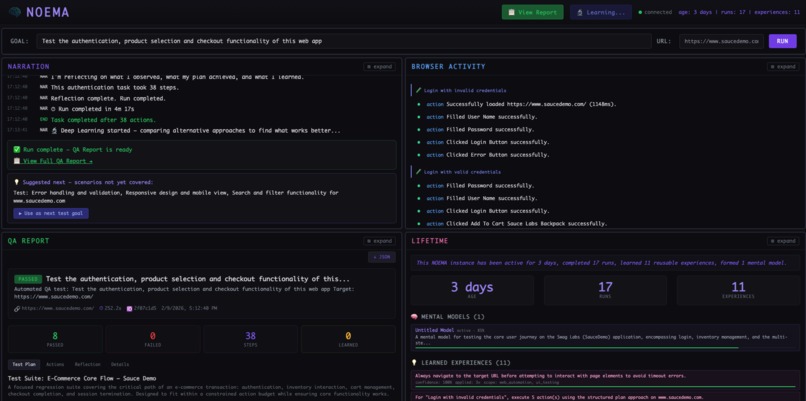Click the green checkmark icon at Run complete
The height and width of the screenshot is (401, 806).
tap(17, 150)
